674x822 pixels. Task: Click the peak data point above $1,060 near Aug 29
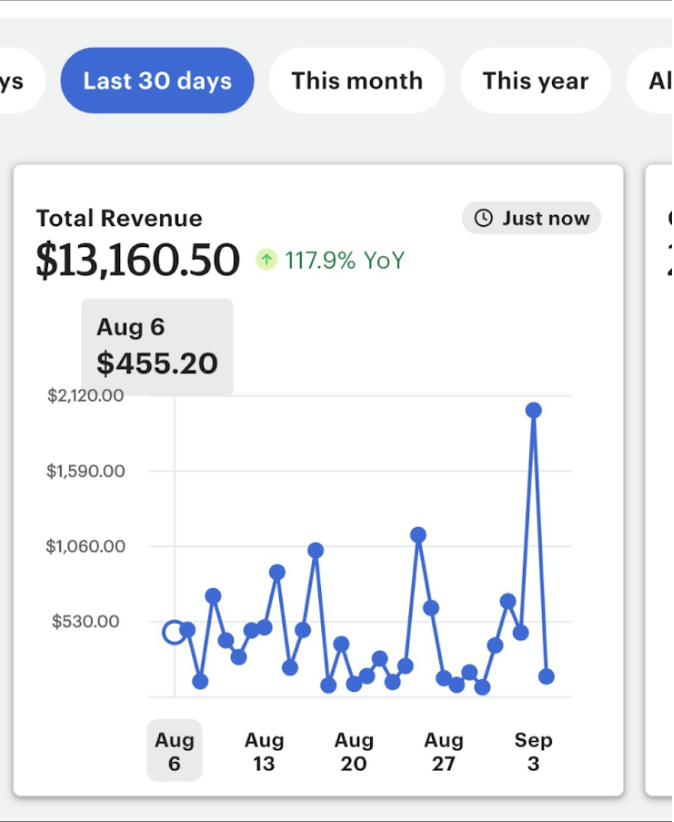(x=418, y=535)
